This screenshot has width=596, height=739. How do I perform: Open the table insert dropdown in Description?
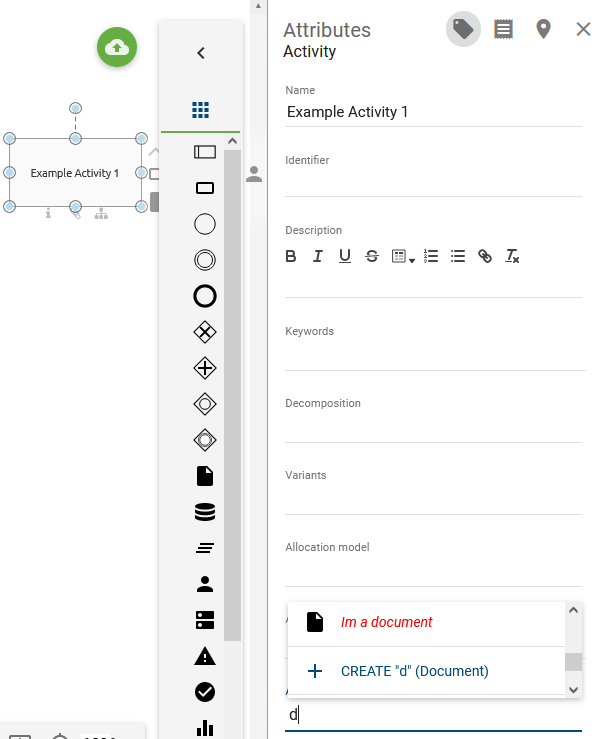pyautogui.click(x=403, y=256)
